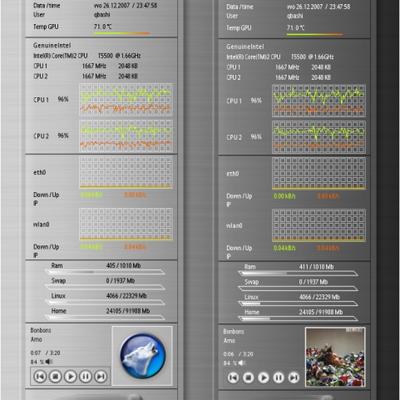Click the '0.00 kB/s' eth0 download value in the dark panel
This screenshot has width=400, height=400.
(x=284, y=196)
